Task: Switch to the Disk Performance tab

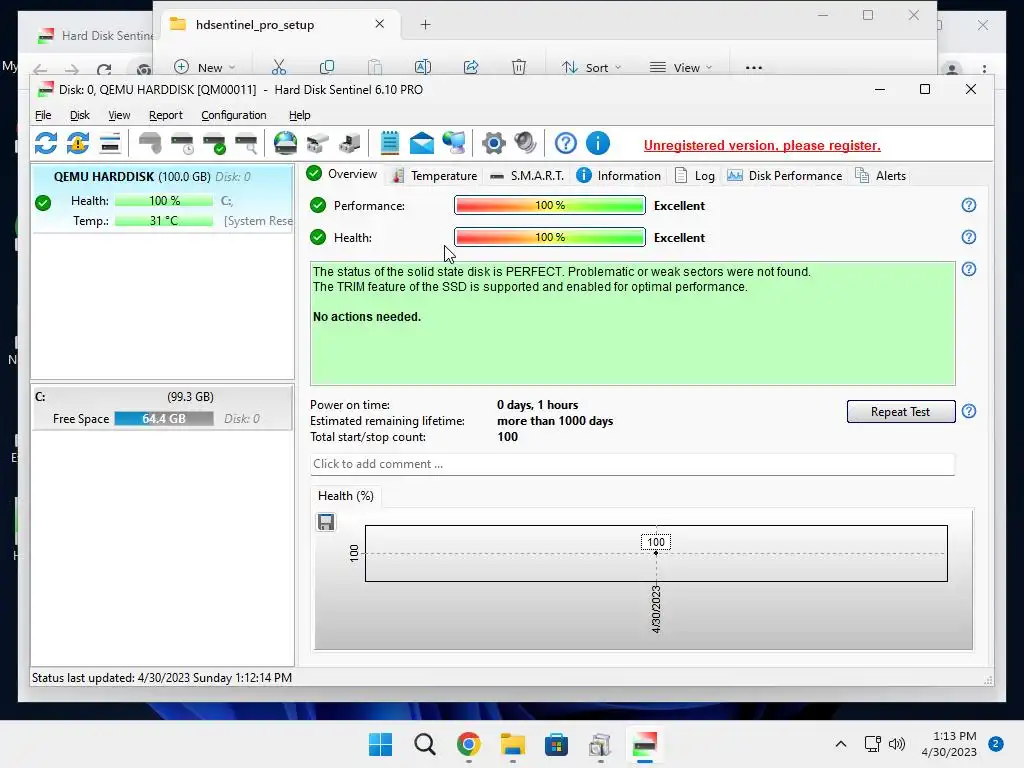Action: coord(785,176)
